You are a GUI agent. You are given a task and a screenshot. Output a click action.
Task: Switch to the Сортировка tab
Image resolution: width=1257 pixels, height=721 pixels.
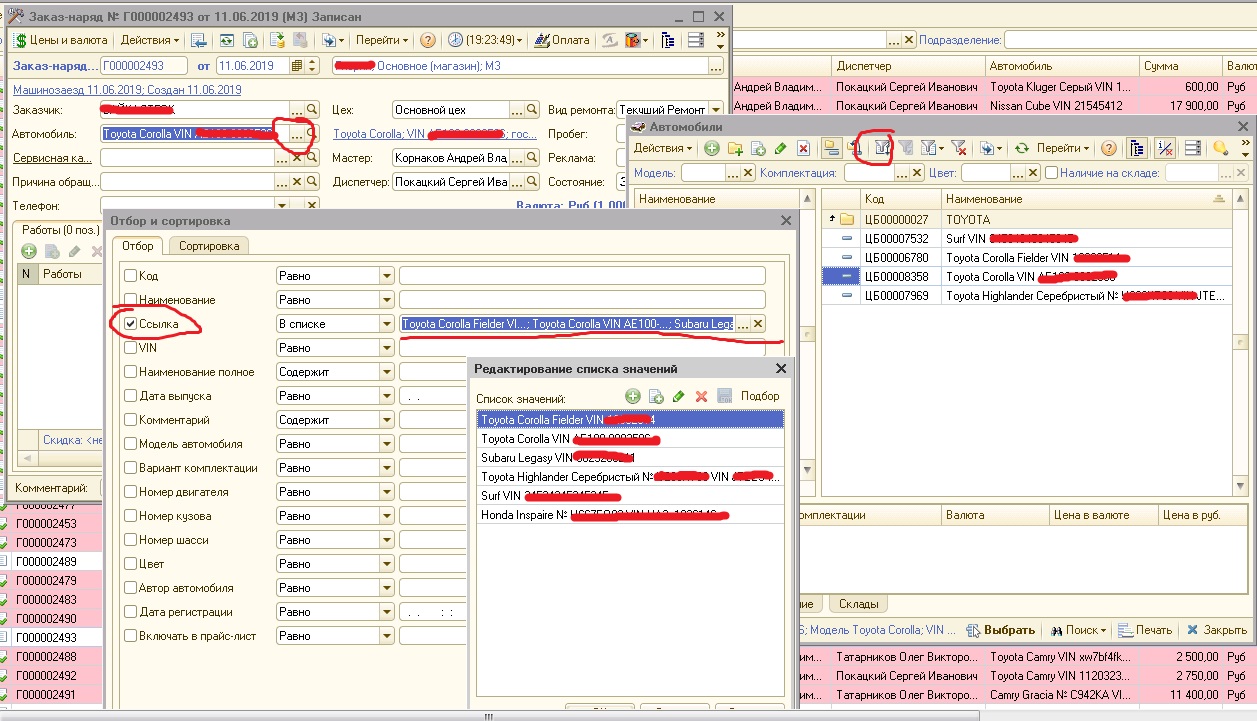pos(209,246)
